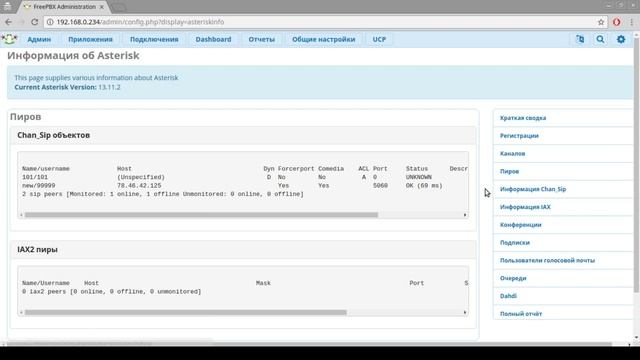Open Dahdi in side list
The width and height of the screenshot is (640, 360).
click(x=508, y=296)
